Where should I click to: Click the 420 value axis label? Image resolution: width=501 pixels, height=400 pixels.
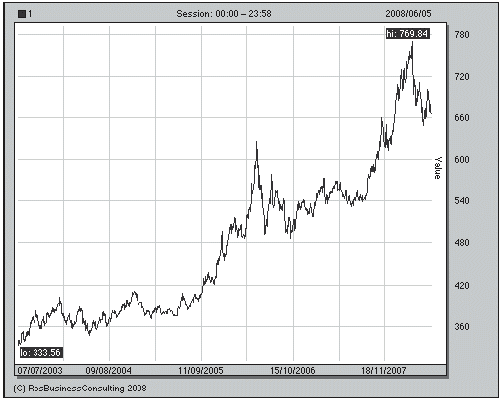click(462, 285)
